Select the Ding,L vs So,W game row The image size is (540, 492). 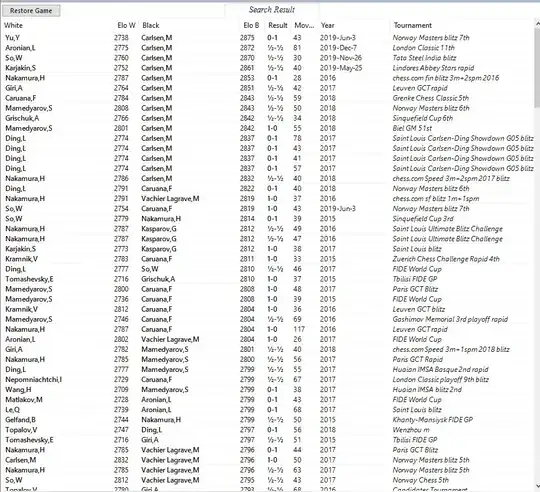coord(267,269)
